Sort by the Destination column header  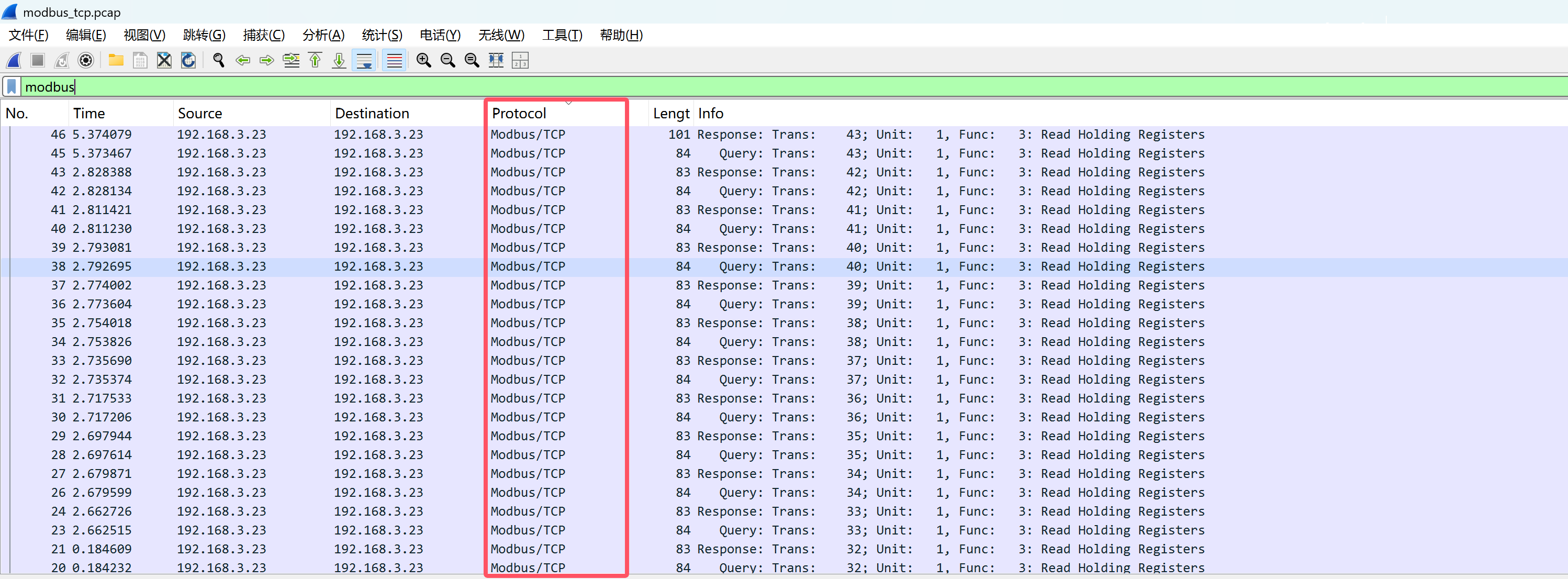(x=408, y=113)
